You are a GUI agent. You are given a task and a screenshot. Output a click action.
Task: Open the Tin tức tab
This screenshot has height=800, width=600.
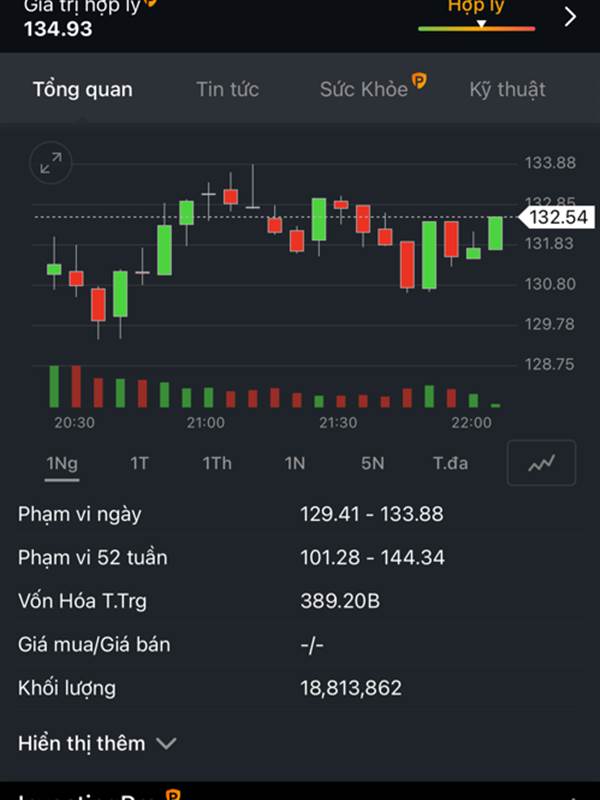point(228,89)
